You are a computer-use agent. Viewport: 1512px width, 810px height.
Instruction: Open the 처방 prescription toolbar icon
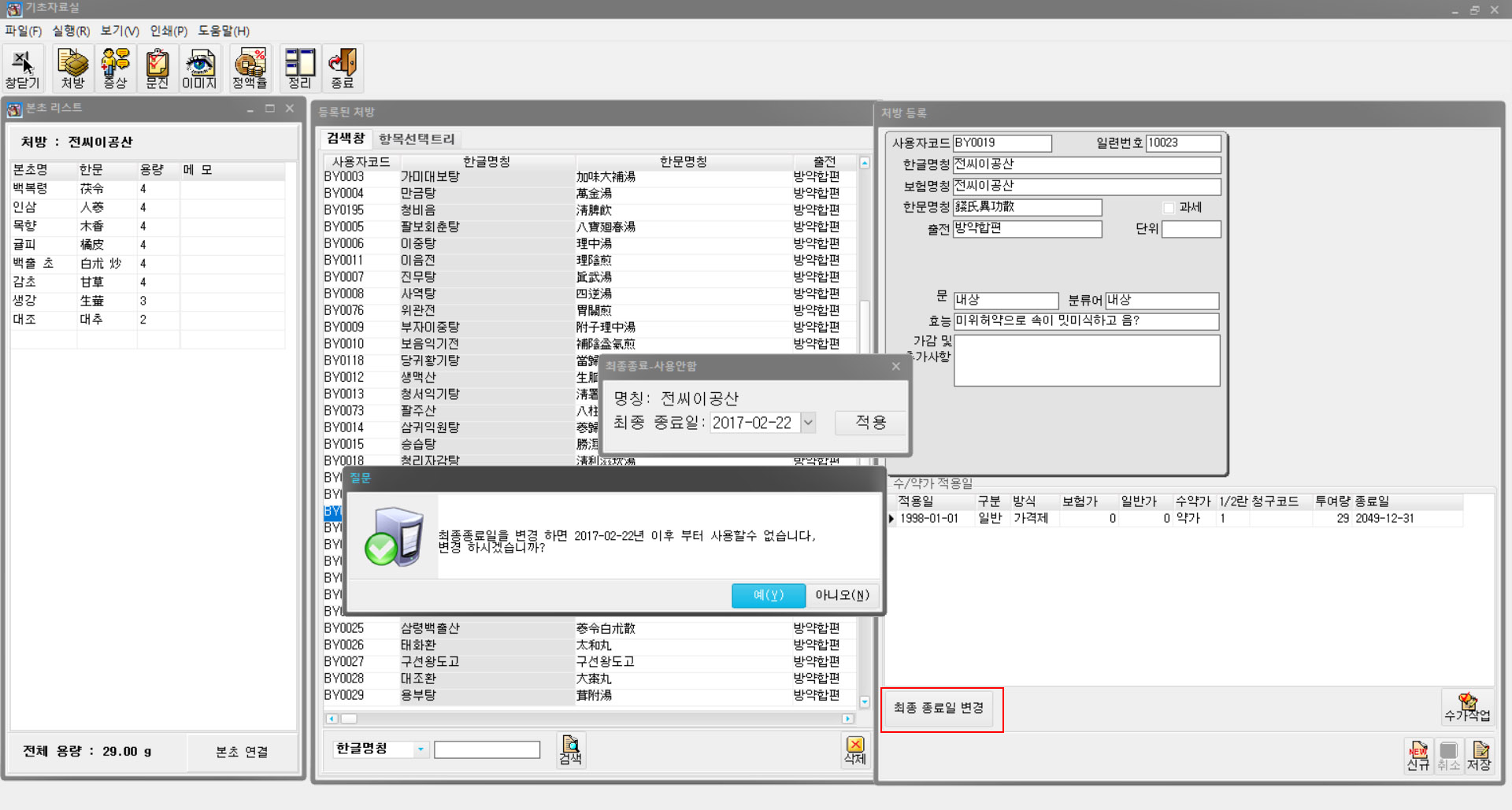[x=72, y=68]
